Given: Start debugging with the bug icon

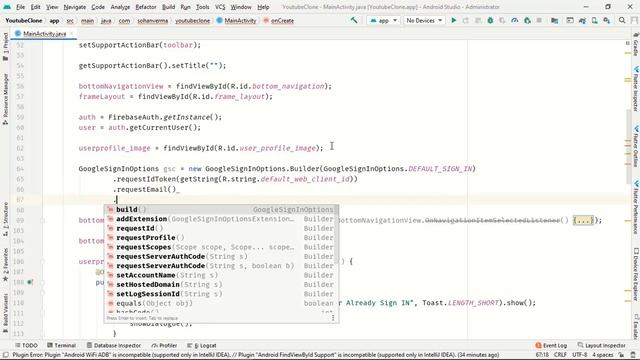Looking at the screenshot, I should pyautogui.click(x=490, y=20).
